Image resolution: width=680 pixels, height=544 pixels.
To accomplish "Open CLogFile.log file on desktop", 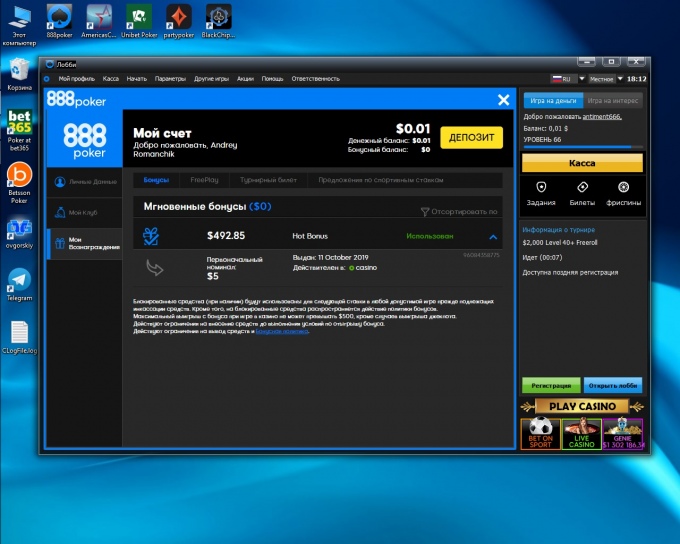I will coord(19,338).
